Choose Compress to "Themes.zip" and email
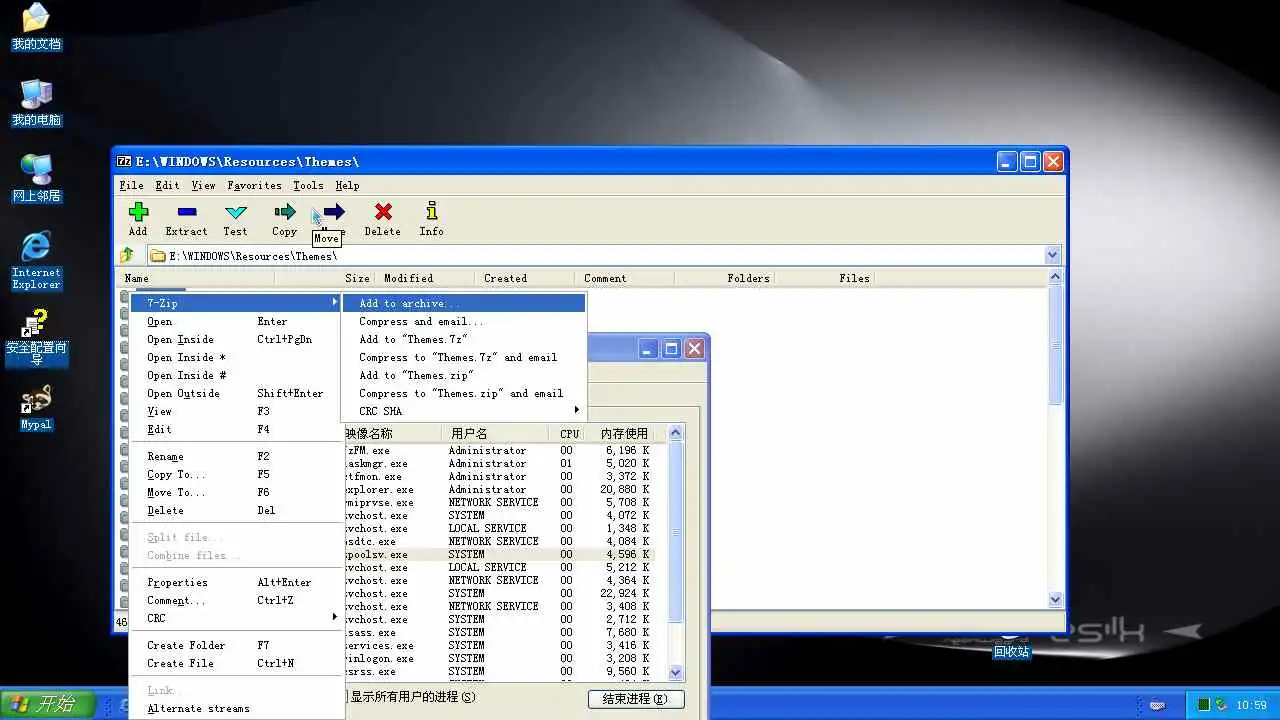The height and width of the screenshot is (720, 1280). click(464, 393)
